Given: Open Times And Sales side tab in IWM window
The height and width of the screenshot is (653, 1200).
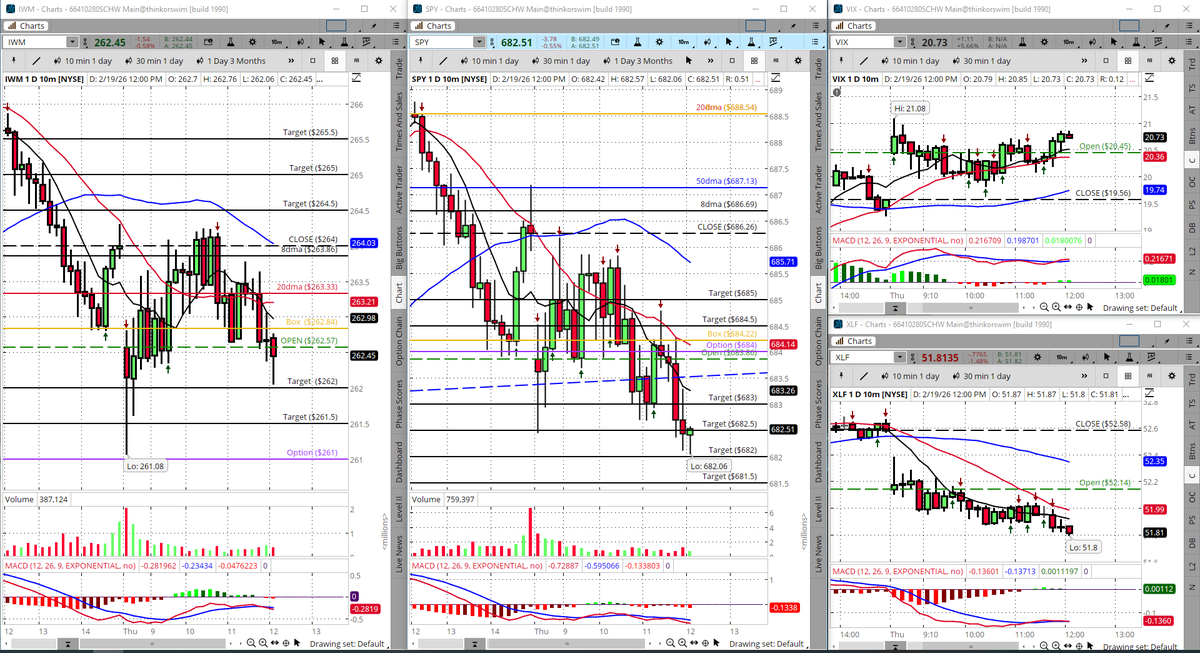Looking at the screenshot, I should coord(399,123).
